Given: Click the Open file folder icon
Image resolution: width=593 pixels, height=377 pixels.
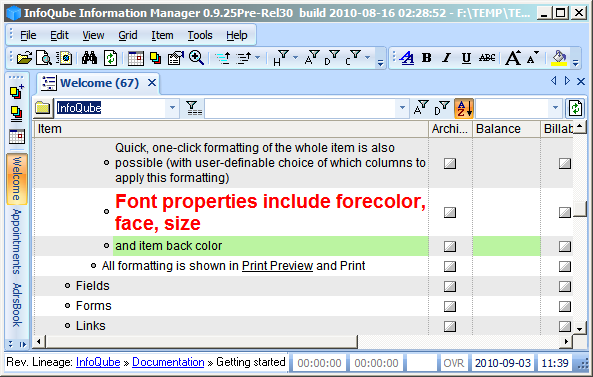Looking at the screenshot, I should pos(24,58).
